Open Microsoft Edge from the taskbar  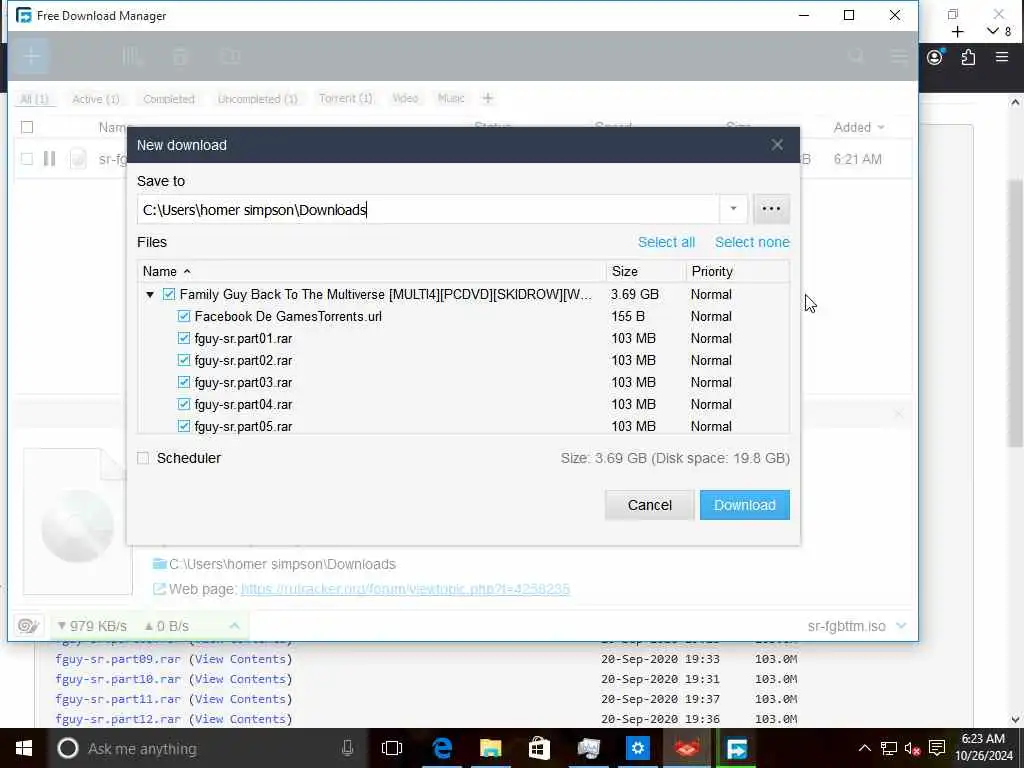[441, 748]
